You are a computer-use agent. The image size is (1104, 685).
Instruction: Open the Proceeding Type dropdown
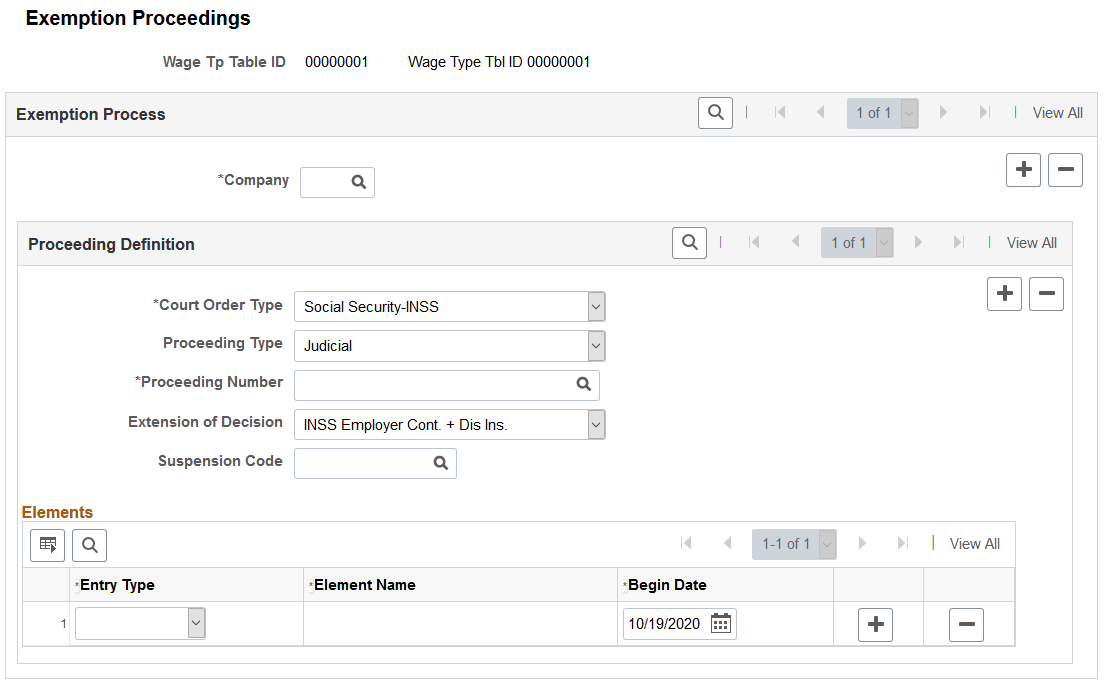(x=596, y=346)
